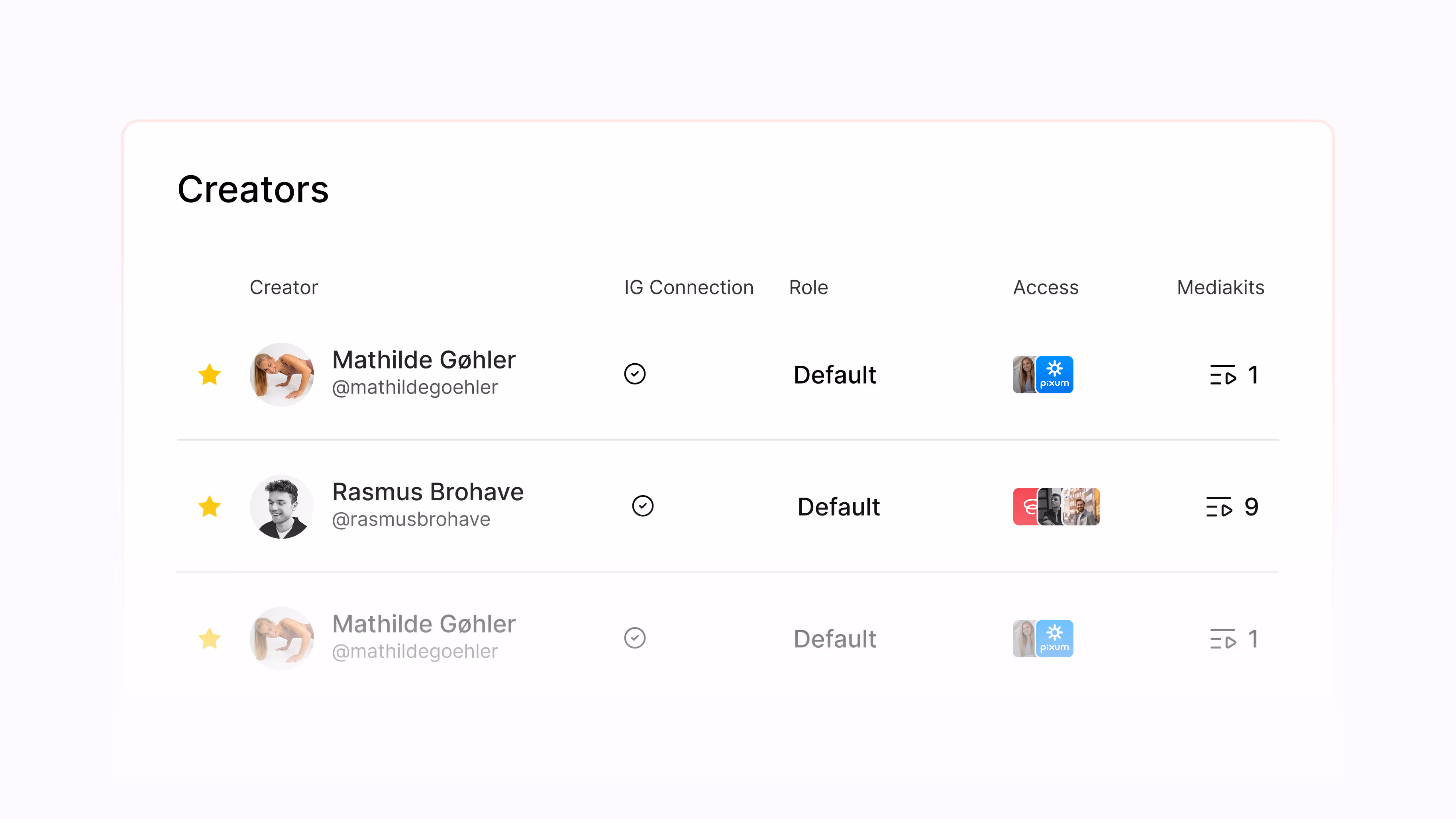This screenshot has height=819, width=1456.
Task: Unstar the faded Mathilde Gøhler row
Action: click(210, 638)
